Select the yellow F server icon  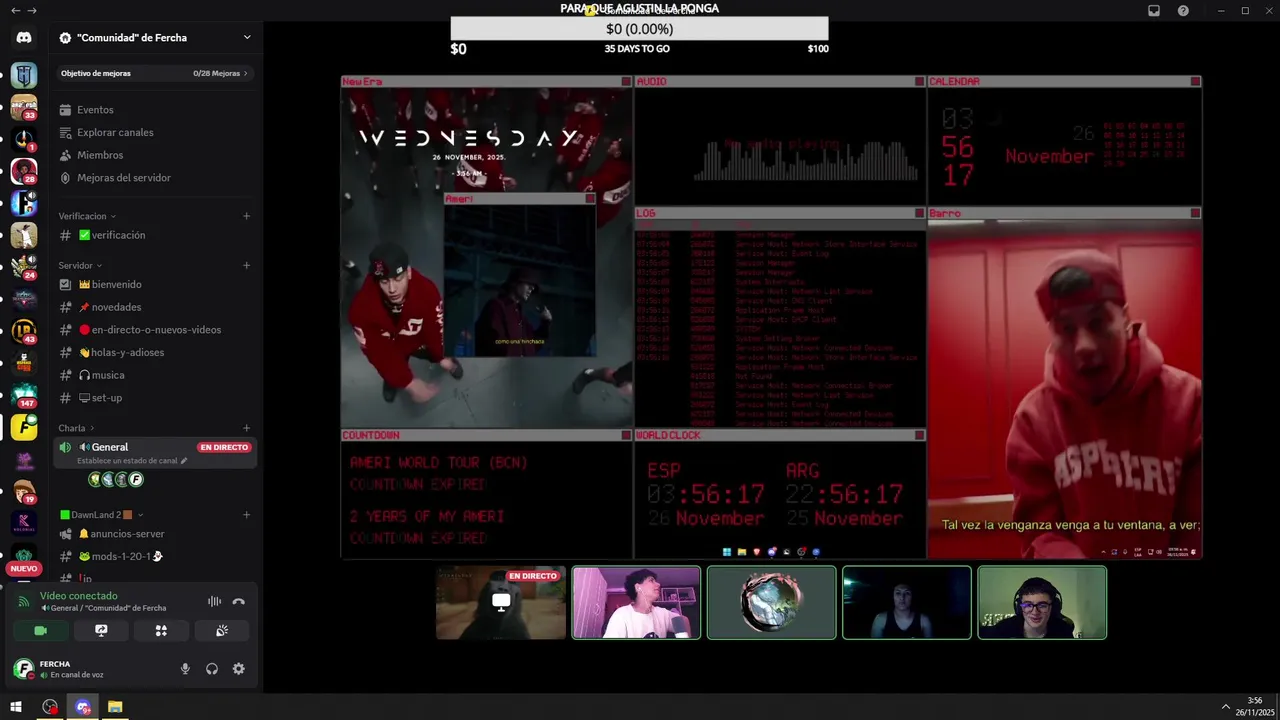point(24,427)
